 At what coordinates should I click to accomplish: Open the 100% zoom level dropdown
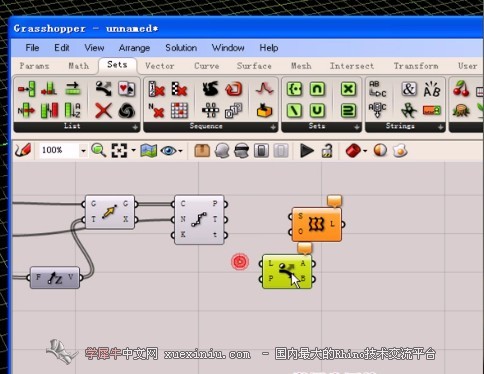click(83, 151)
